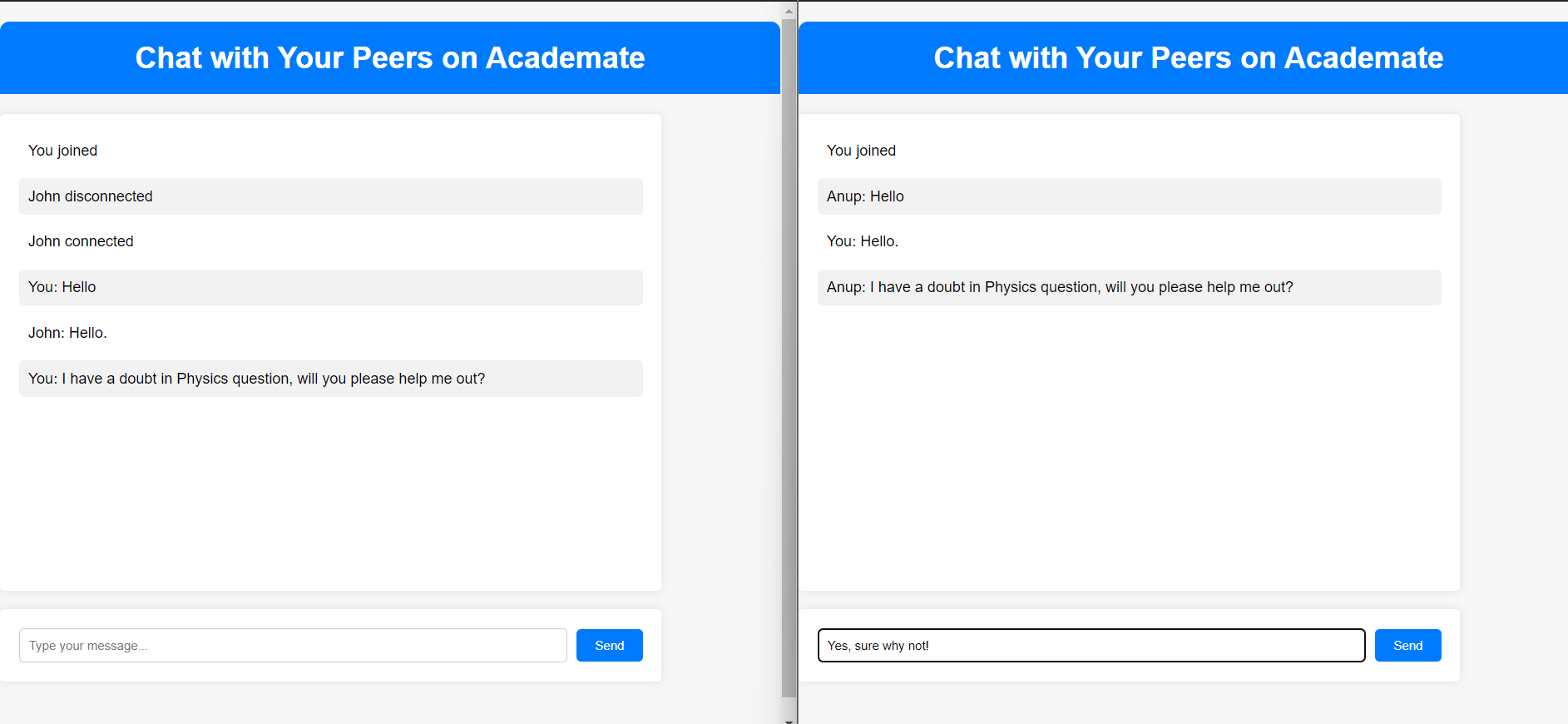Click the scrollbar down arrow
This screenshot has width=1568, height=724.
point(789,719)
